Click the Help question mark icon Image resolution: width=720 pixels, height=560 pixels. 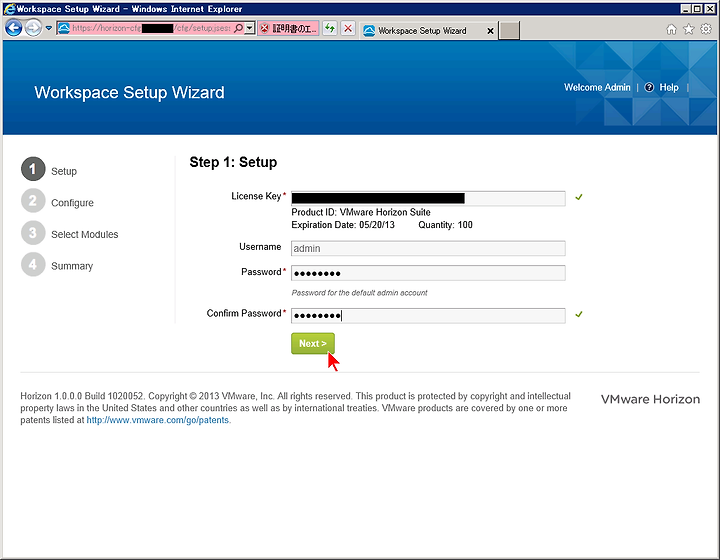tap(649, 87)
